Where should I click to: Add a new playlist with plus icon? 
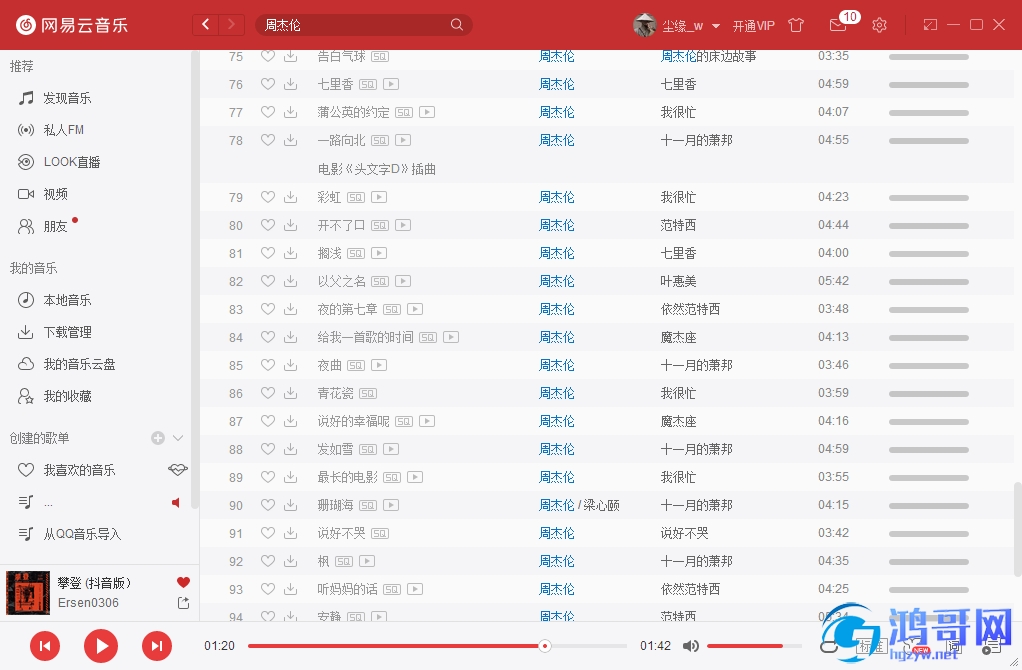click(x=158, y=438)
